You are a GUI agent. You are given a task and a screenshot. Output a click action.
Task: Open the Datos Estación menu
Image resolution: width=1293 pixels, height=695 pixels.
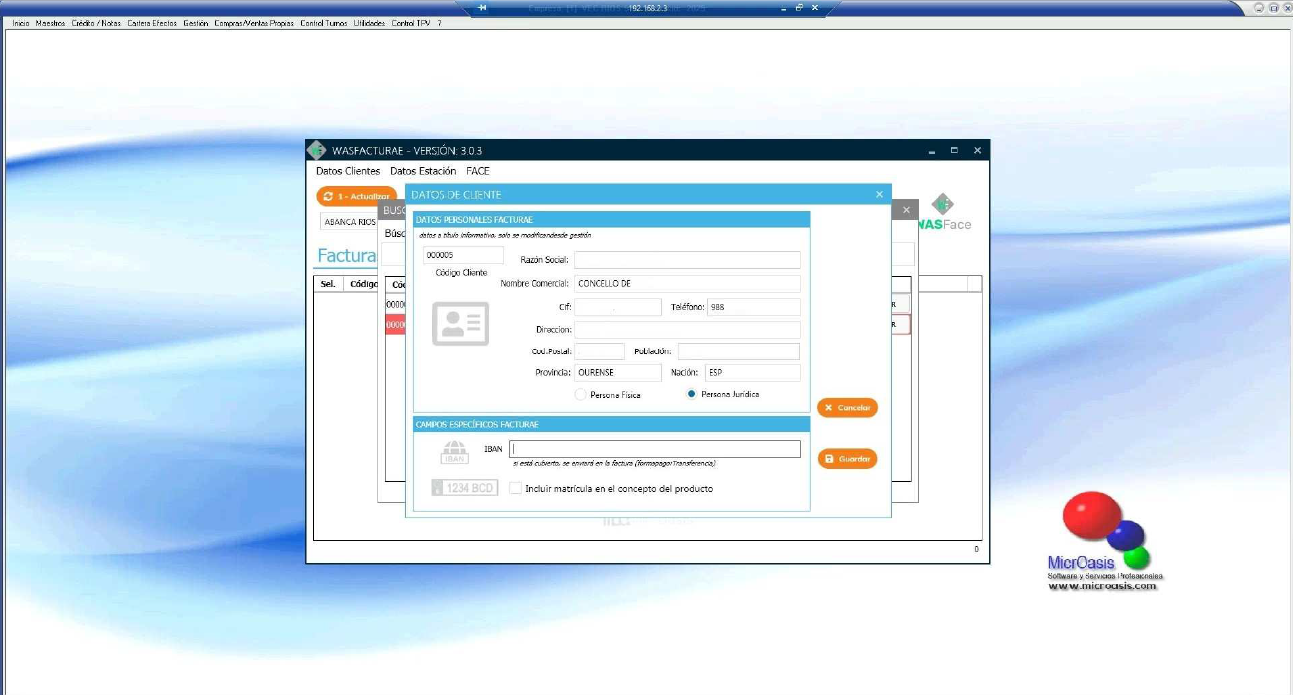click(x=423, y=171)
